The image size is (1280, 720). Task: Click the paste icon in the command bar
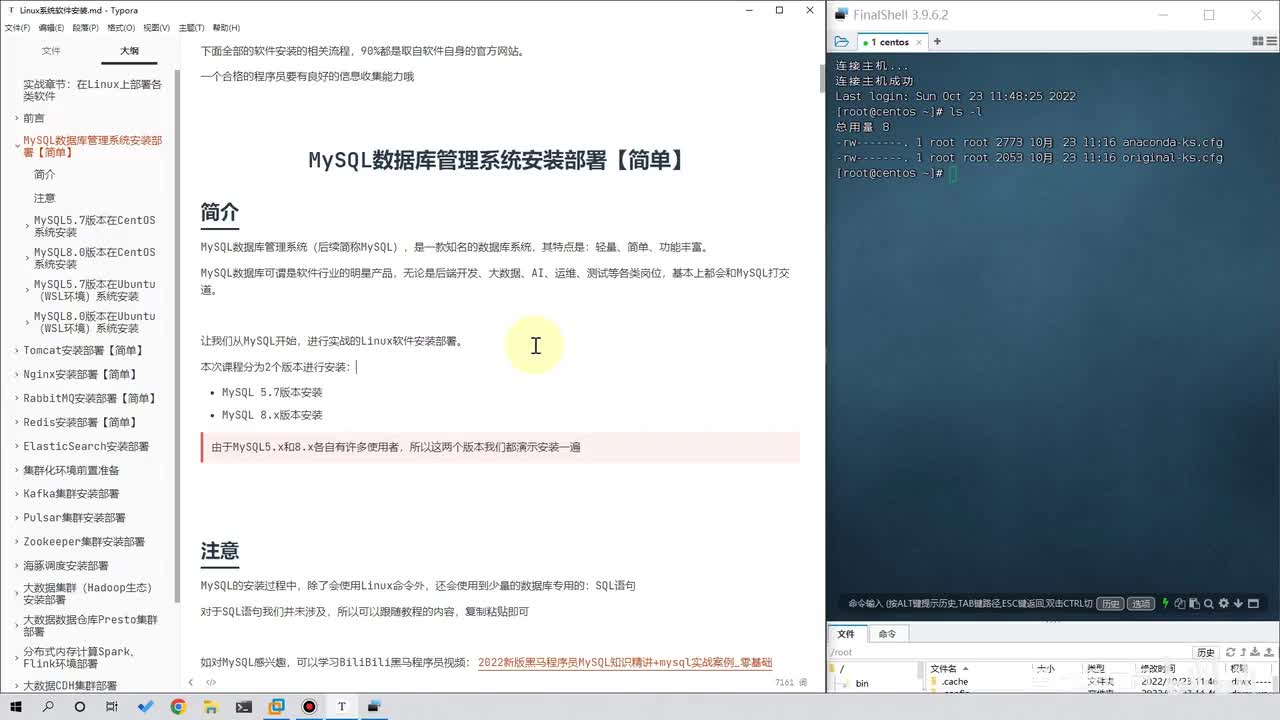point(1195,604)
